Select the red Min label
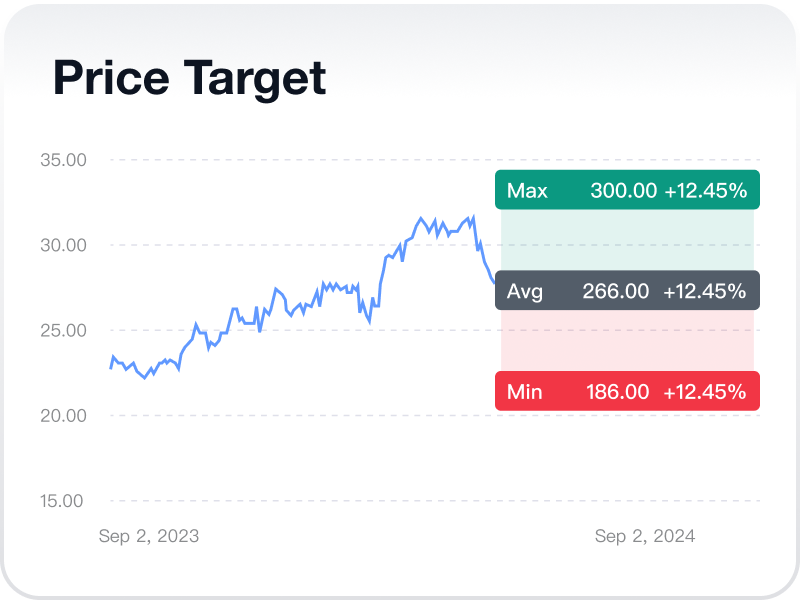Screen dimensions: 800x600 [525, 391]
